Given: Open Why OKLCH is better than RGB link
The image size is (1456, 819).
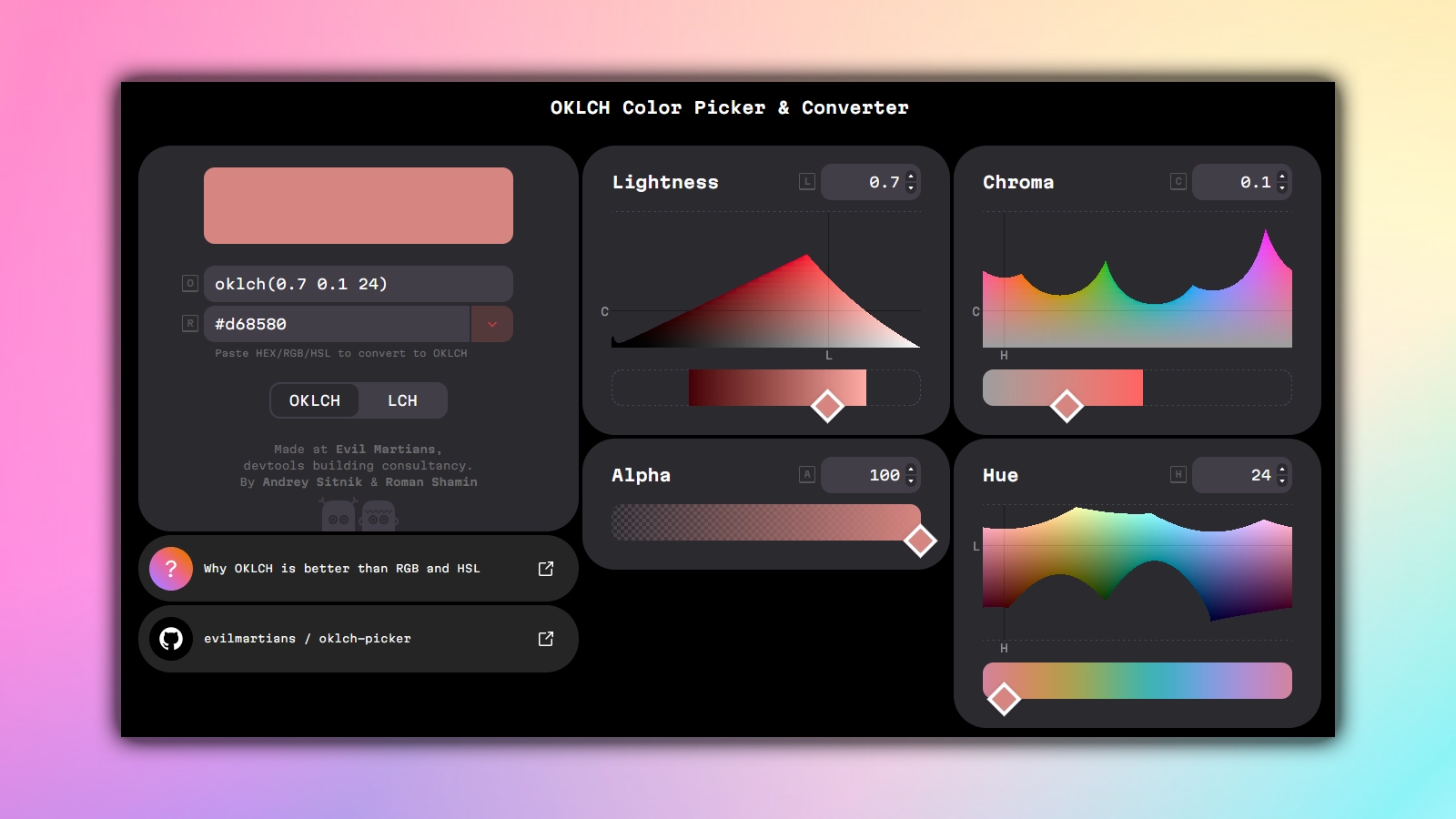Looking at the screenshot, I should [359, 569].
